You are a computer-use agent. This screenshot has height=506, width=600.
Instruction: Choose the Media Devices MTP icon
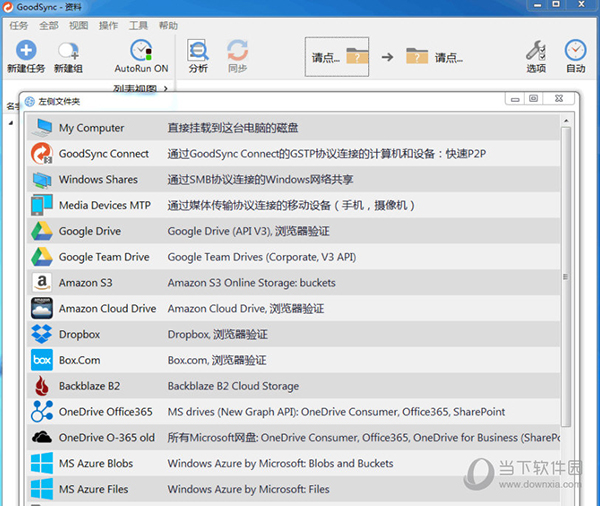(42, 205)
